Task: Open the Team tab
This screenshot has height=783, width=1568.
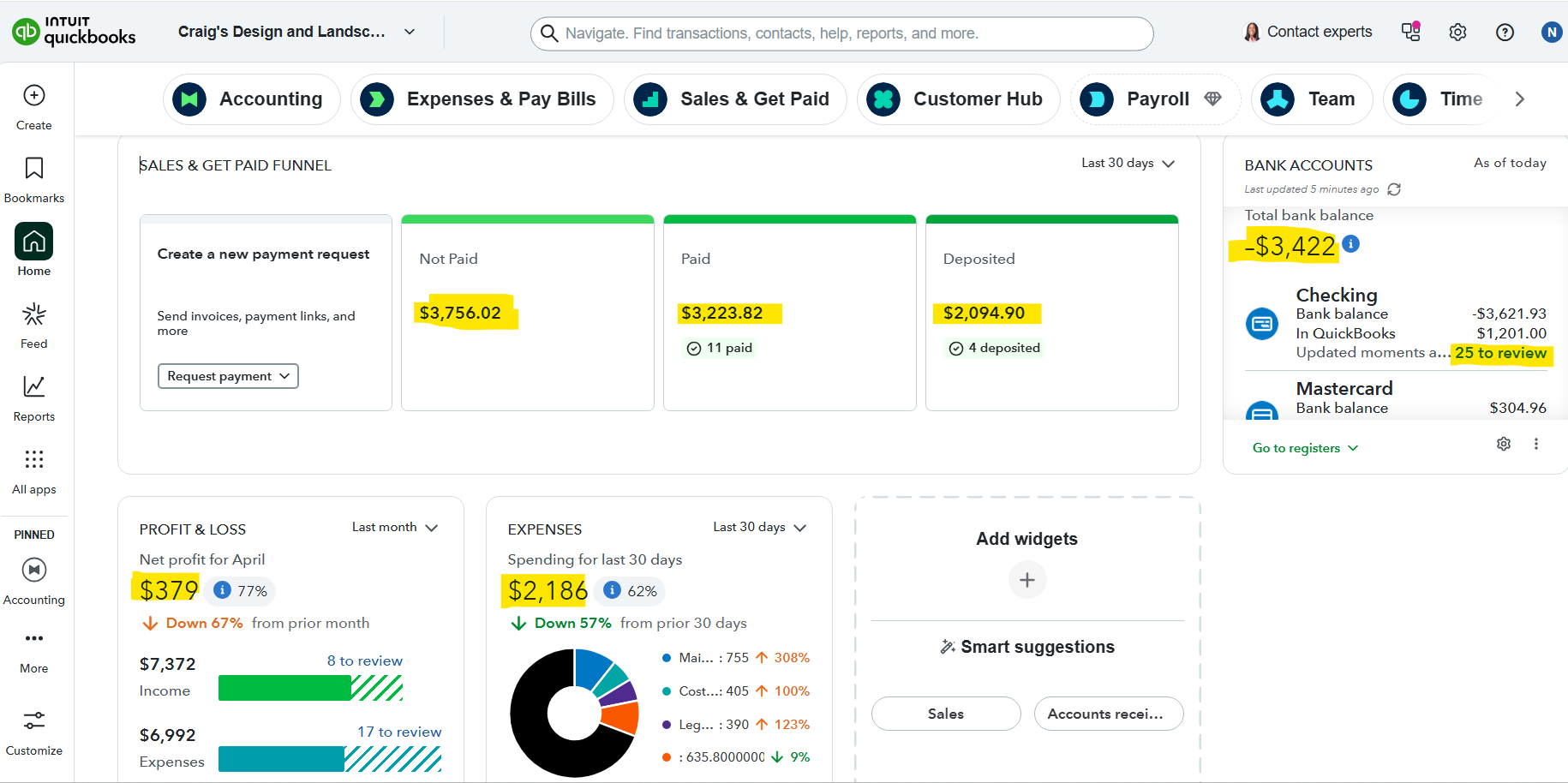Action: click(x=1312, y=99)
